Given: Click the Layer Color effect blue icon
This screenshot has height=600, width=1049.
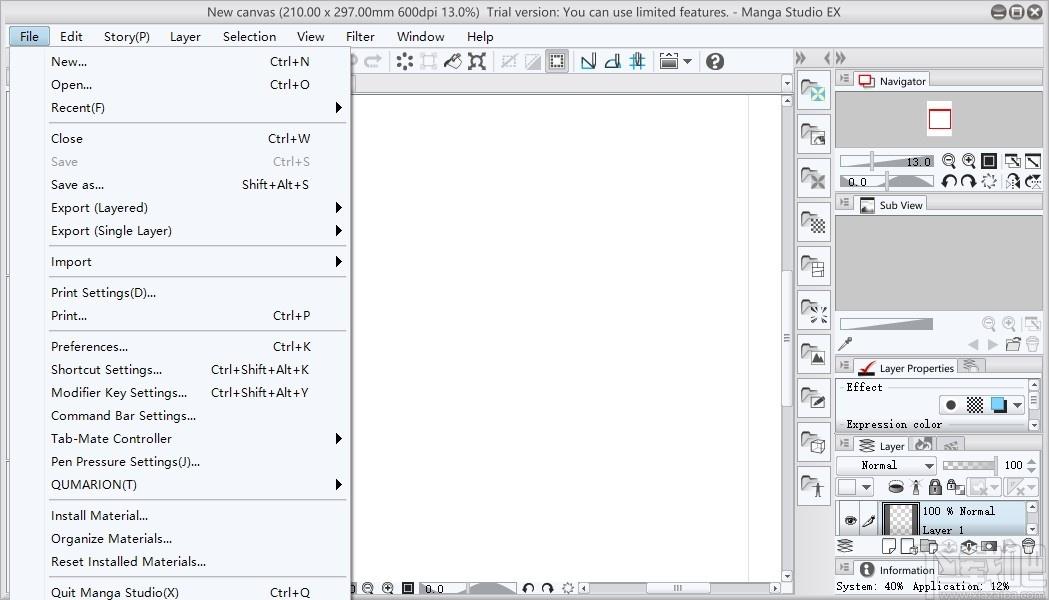Looking at the screenshot, I should click(998, 405).
